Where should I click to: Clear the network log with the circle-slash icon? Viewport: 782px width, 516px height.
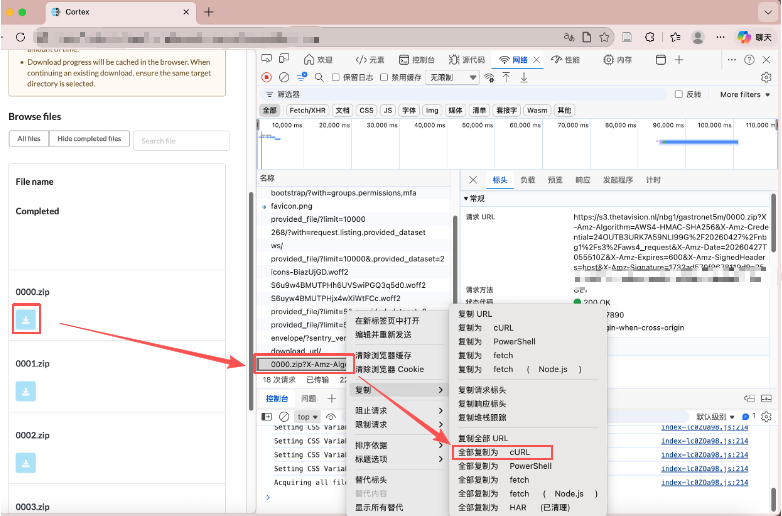click(284, 77)
